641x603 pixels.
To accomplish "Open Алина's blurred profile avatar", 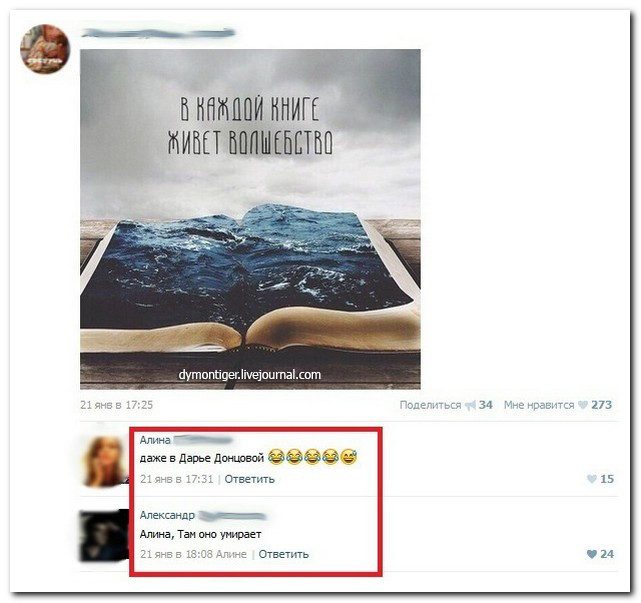I will click(104, 460).
